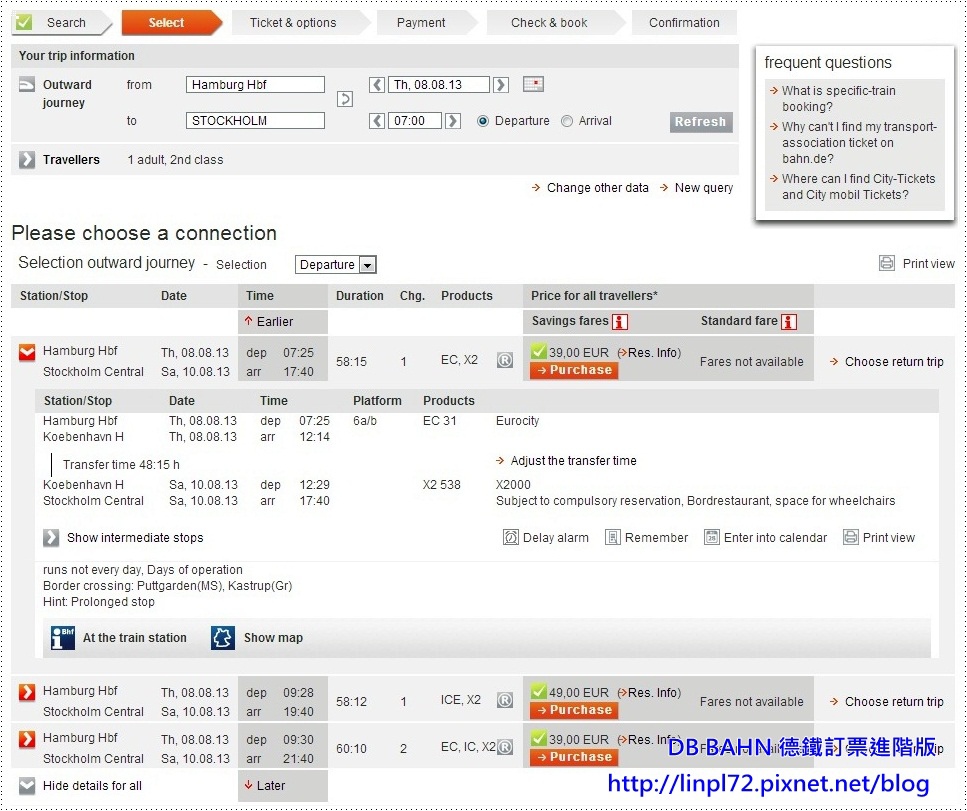Image resolution: width=967 pixels, height=811 pixels.
Task: Step time later than 07:00
Action: 453,121
